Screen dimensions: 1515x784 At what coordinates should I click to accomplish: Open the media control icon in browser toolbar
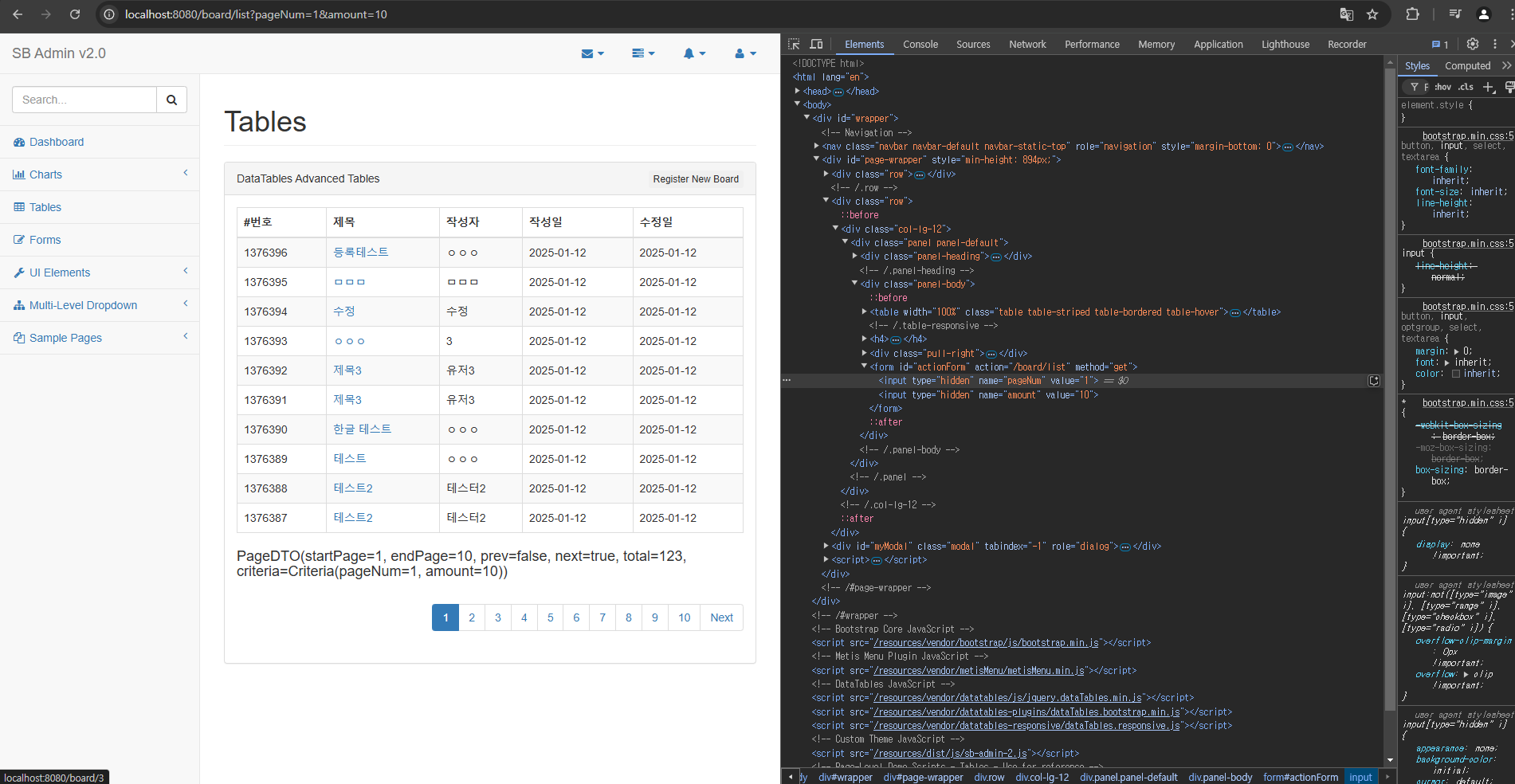coord(1455,14)
